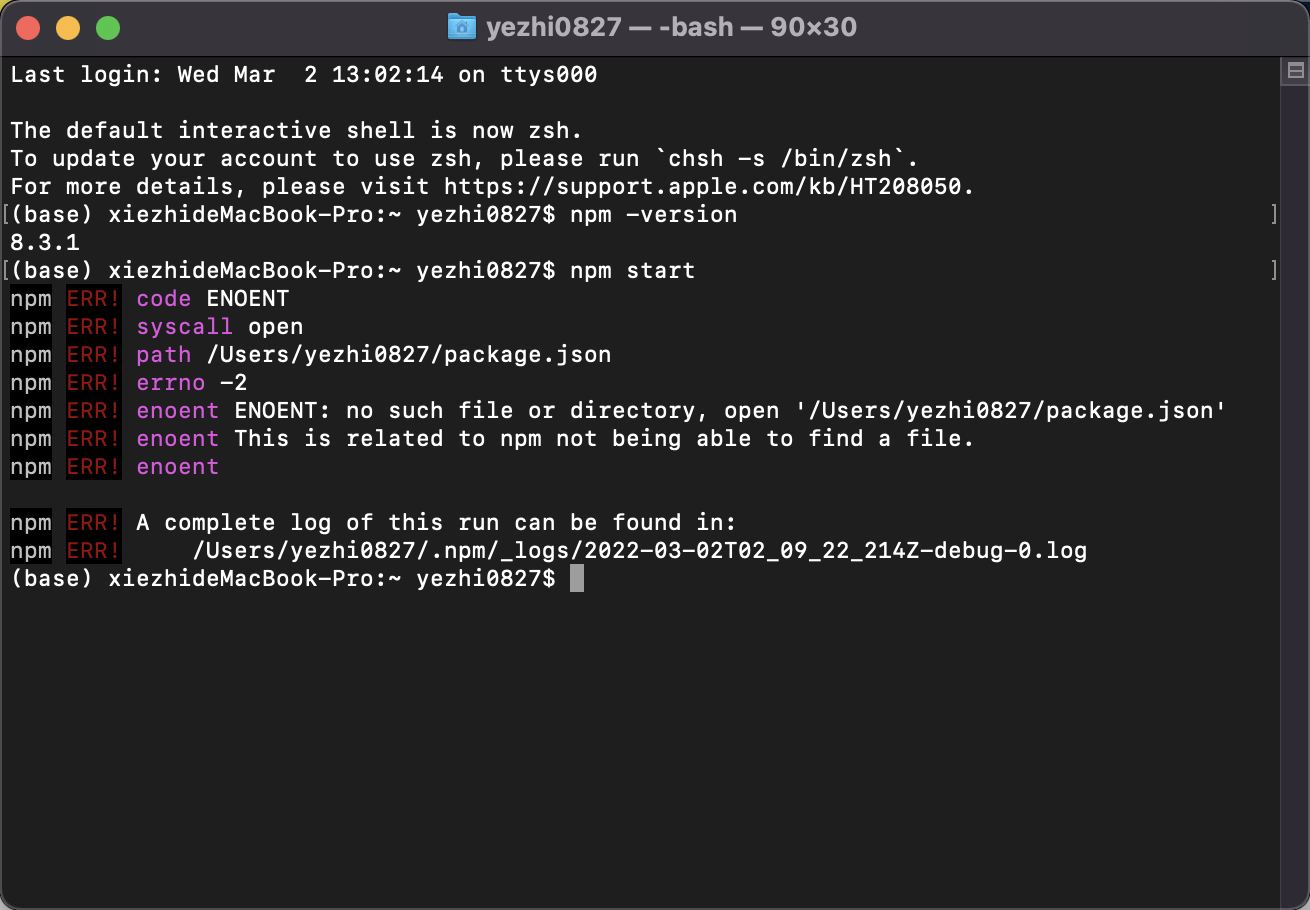Click the "npm -version" command text
Image resolution: width=1310 pixels, height=910 pixels.
pos(653,214)
